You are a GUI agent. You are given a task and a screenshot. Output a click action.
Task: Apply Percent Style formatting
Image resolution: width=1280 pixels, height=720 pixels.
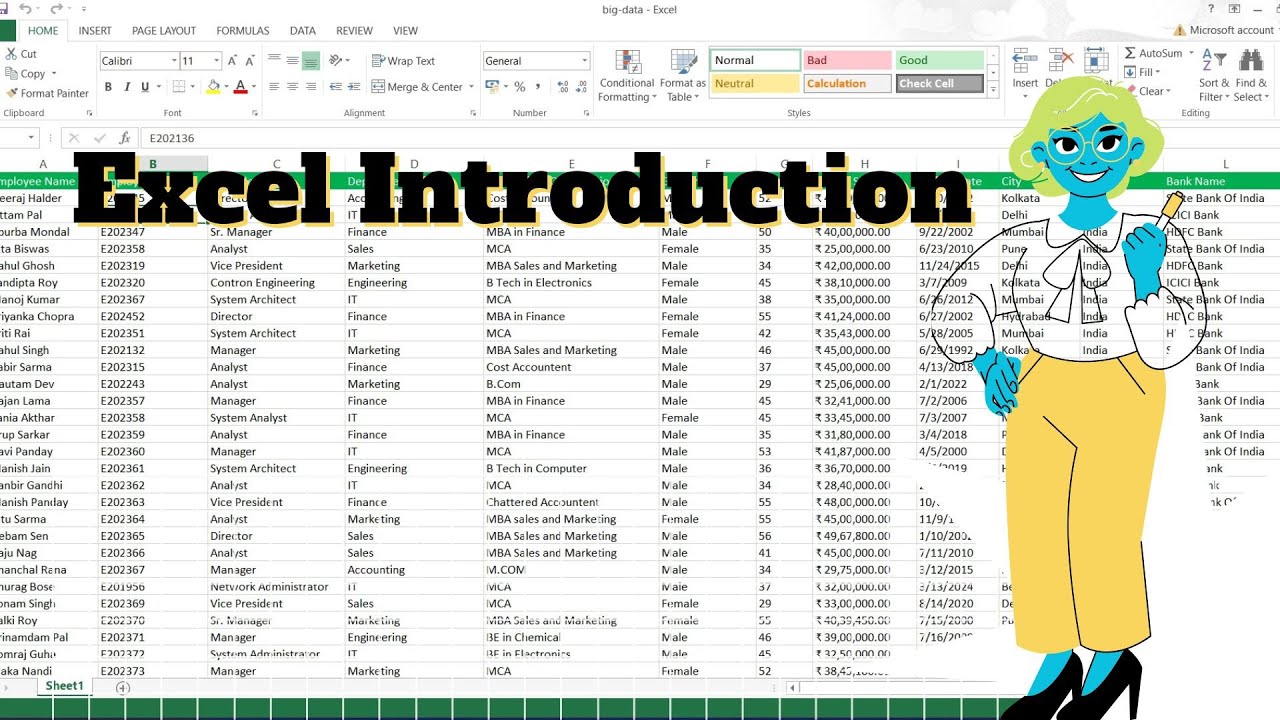pyautogui.click(x=520, y=87)
